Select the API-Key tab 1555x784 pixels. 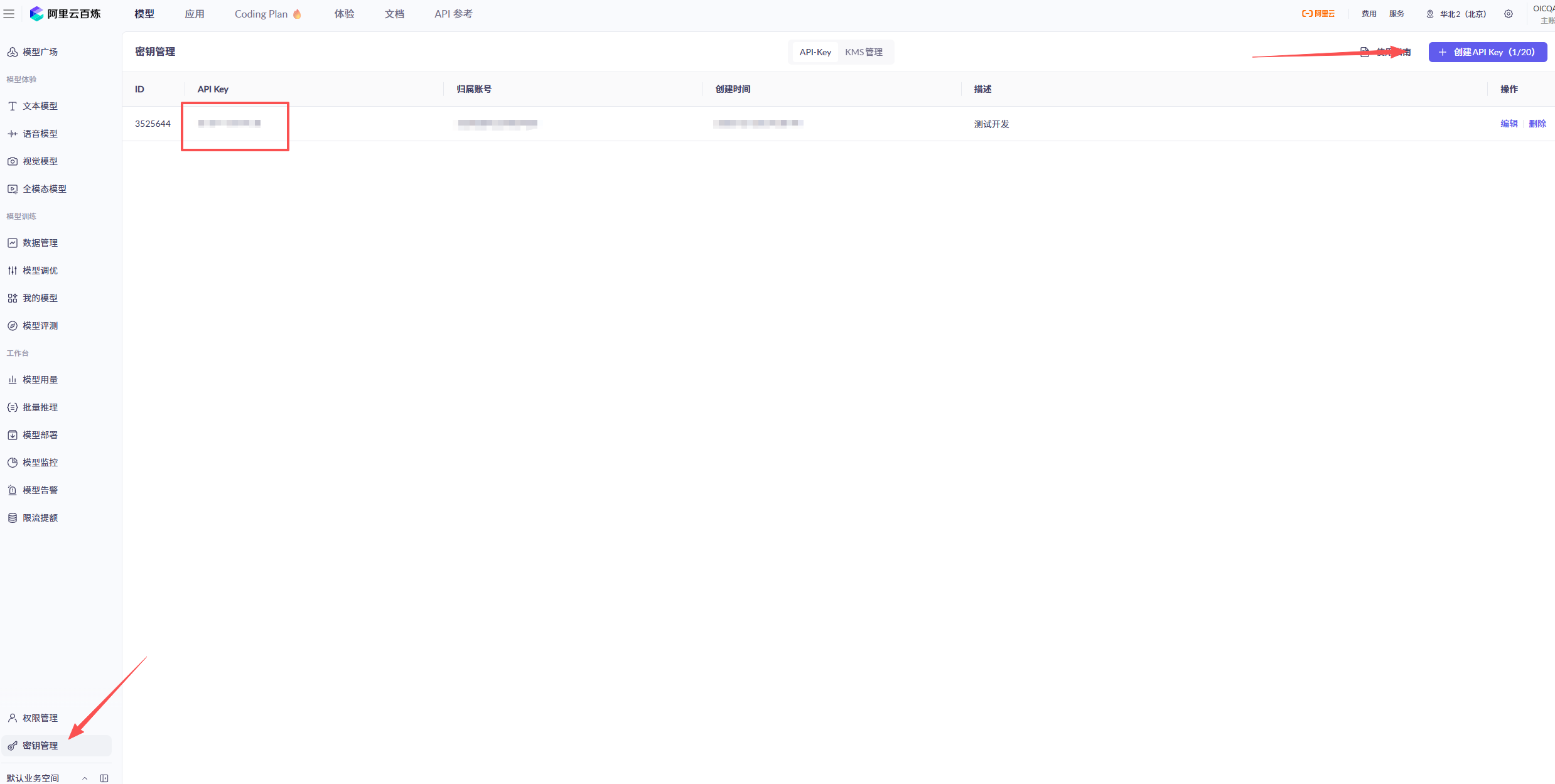click(x=815, y=52)
